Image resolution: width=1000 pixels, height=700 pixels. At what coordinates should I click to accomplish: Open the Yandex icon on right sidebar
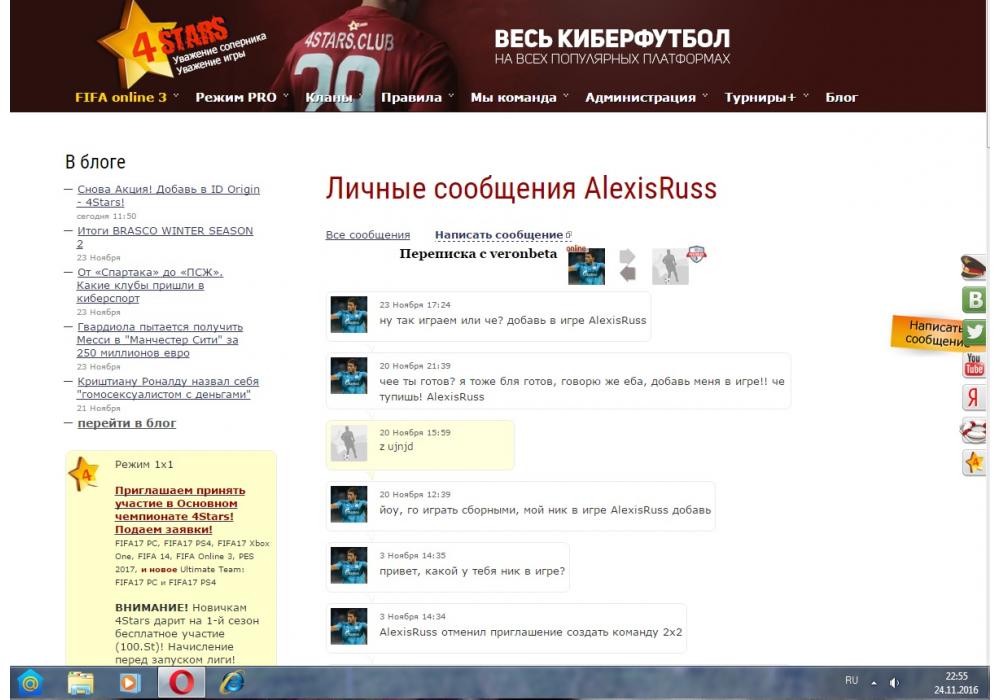point(974,397)
